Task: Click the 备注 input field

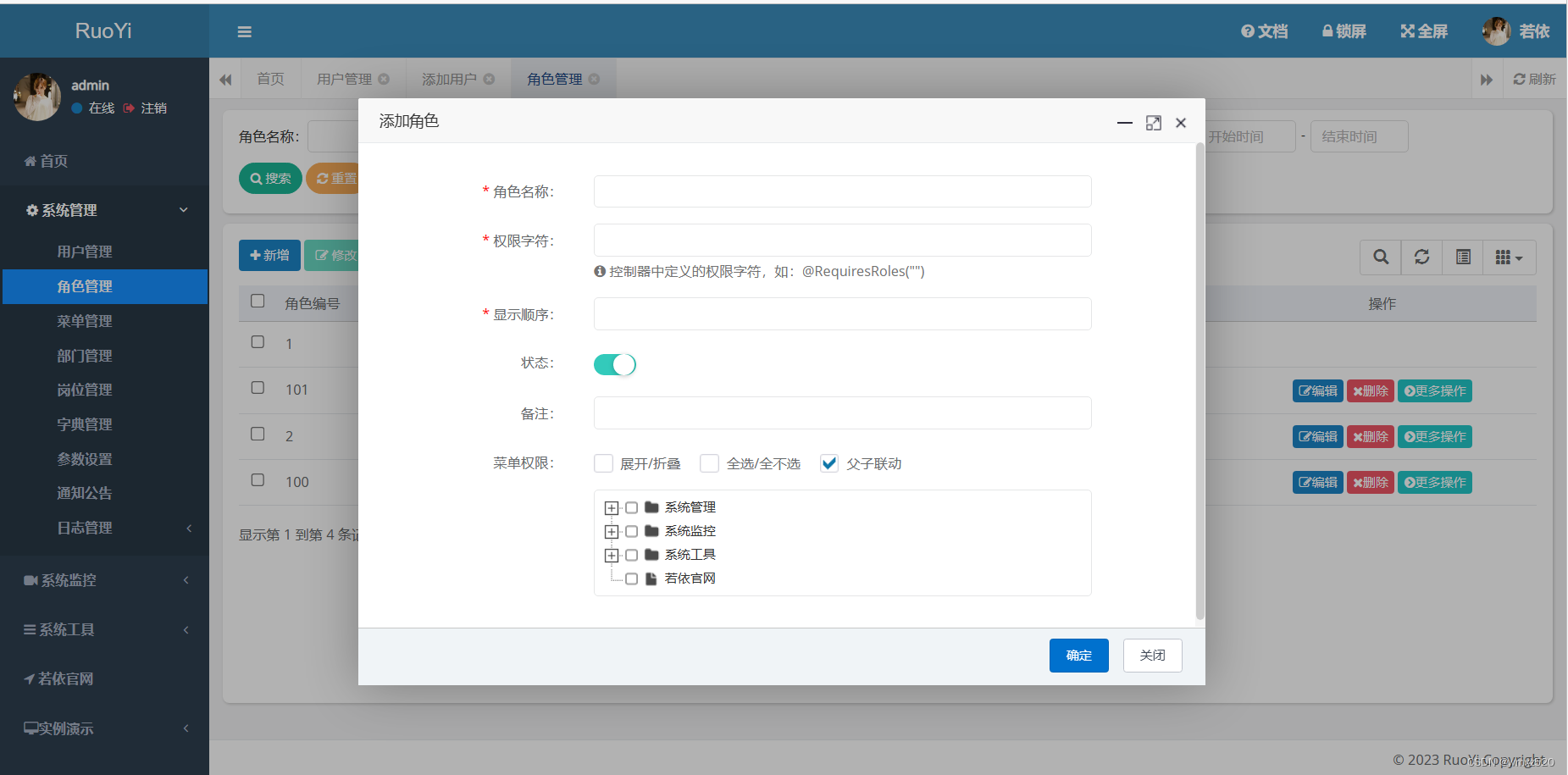Action: point(842,412)
